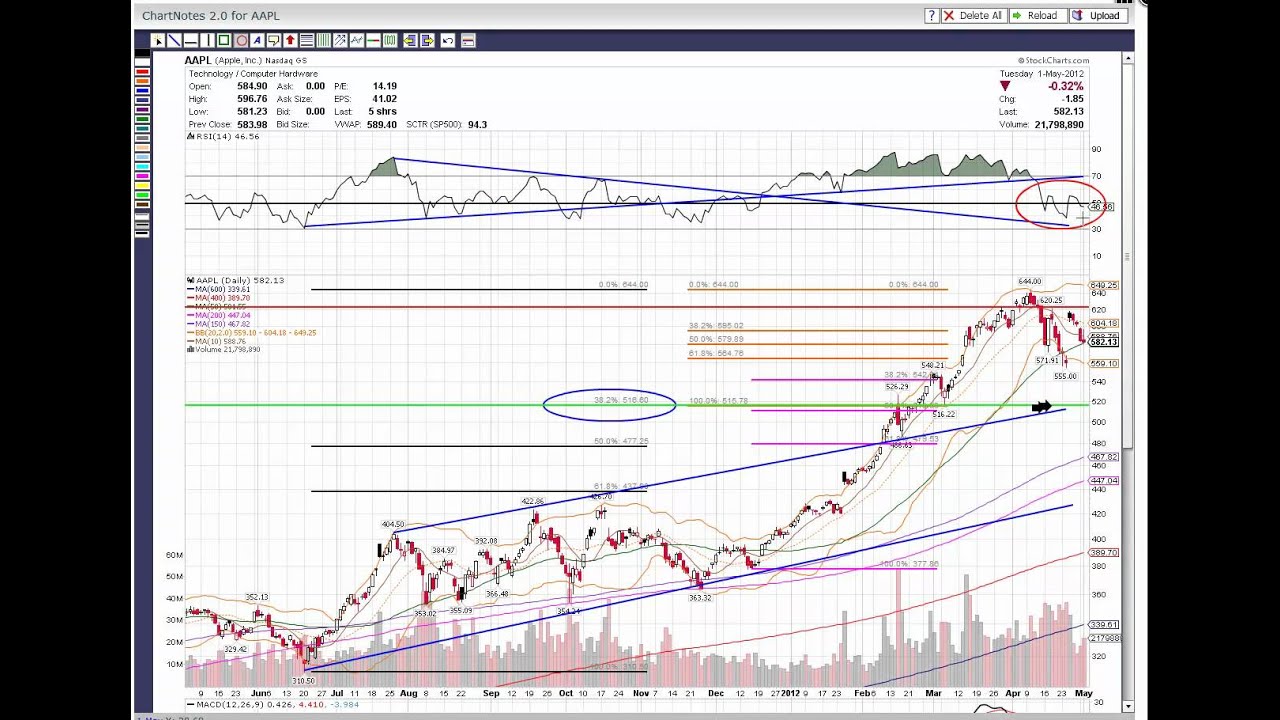
Task: Click the AAPL (Apple, Inc.) title text
Action: [x=222, y=60]
